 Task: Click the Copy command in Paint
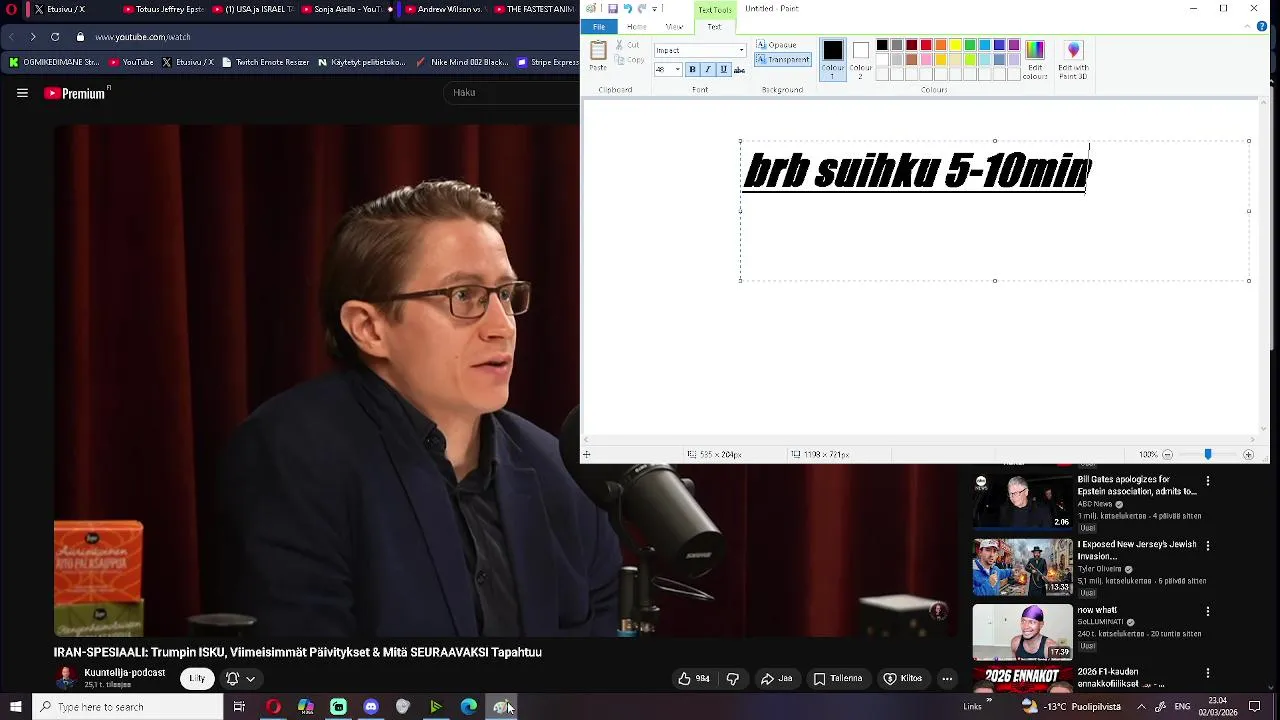tap(629, 60)
